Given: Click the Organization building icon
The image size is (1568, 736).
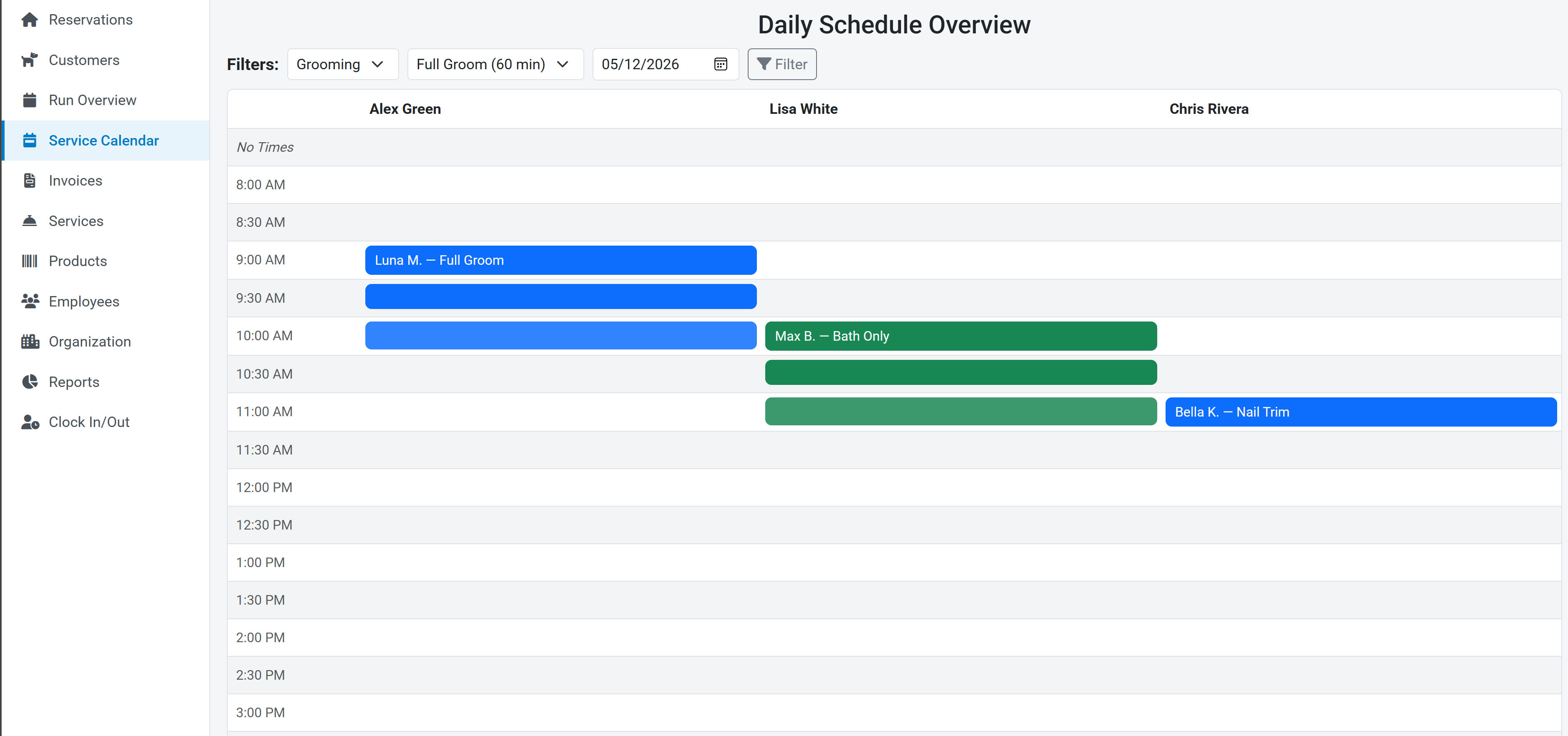Looking at the screenshot, I should (x=30, y=342).
